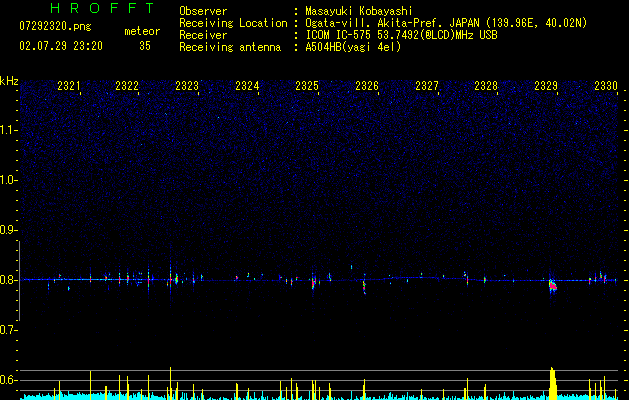Click the 2329 time marker
Viewport: 629px width, 400px height.
click(546, 86)
